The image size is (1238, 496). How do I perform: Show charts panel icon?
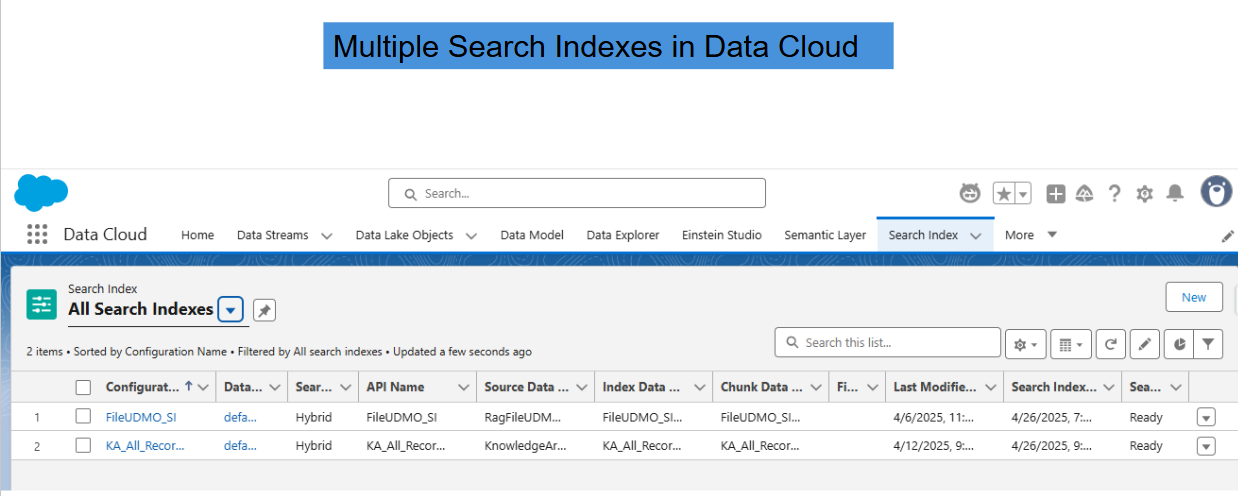point(1179,344)
